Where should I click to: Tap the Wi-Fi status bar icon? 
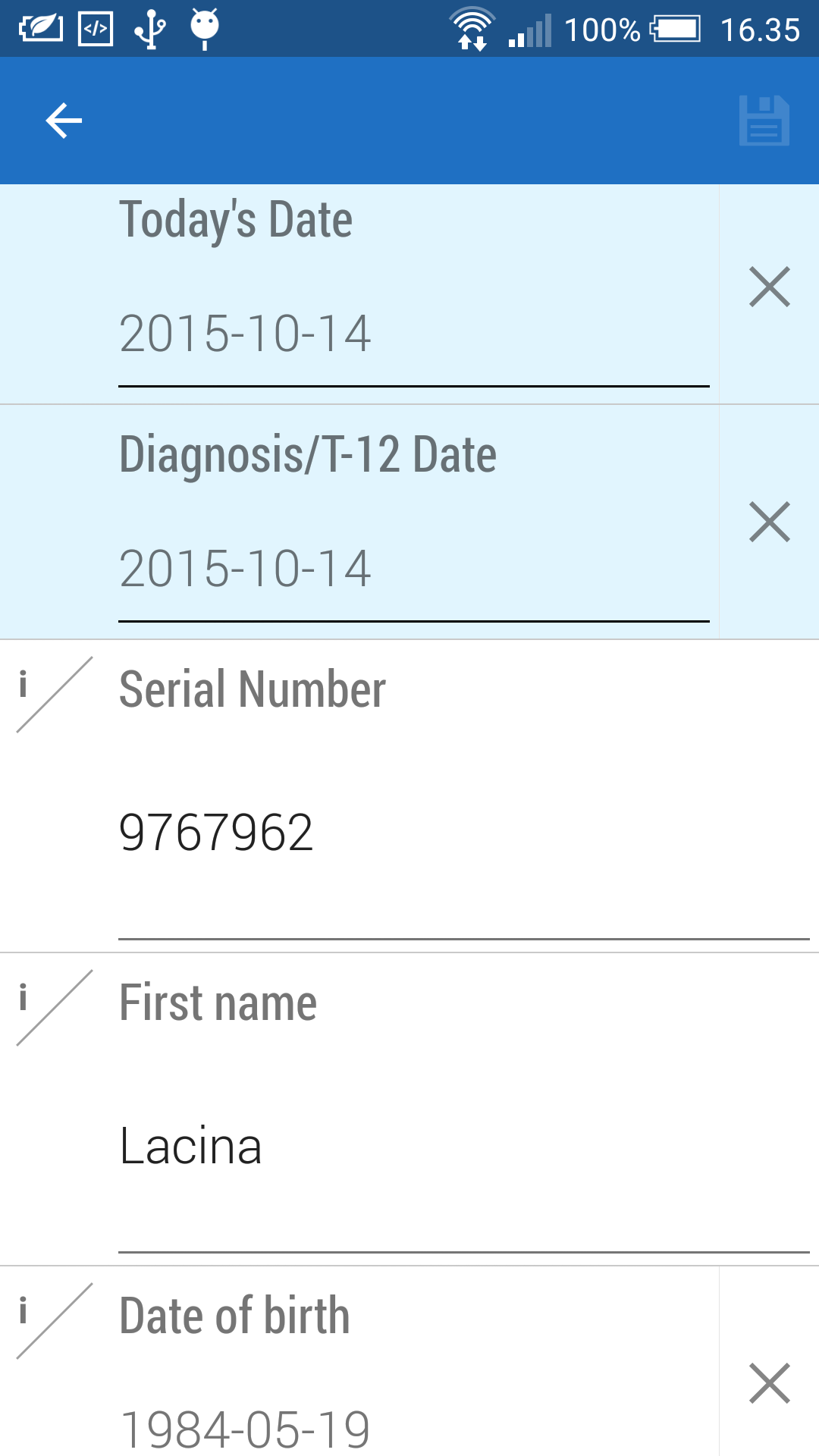click(x=472, y=29)
